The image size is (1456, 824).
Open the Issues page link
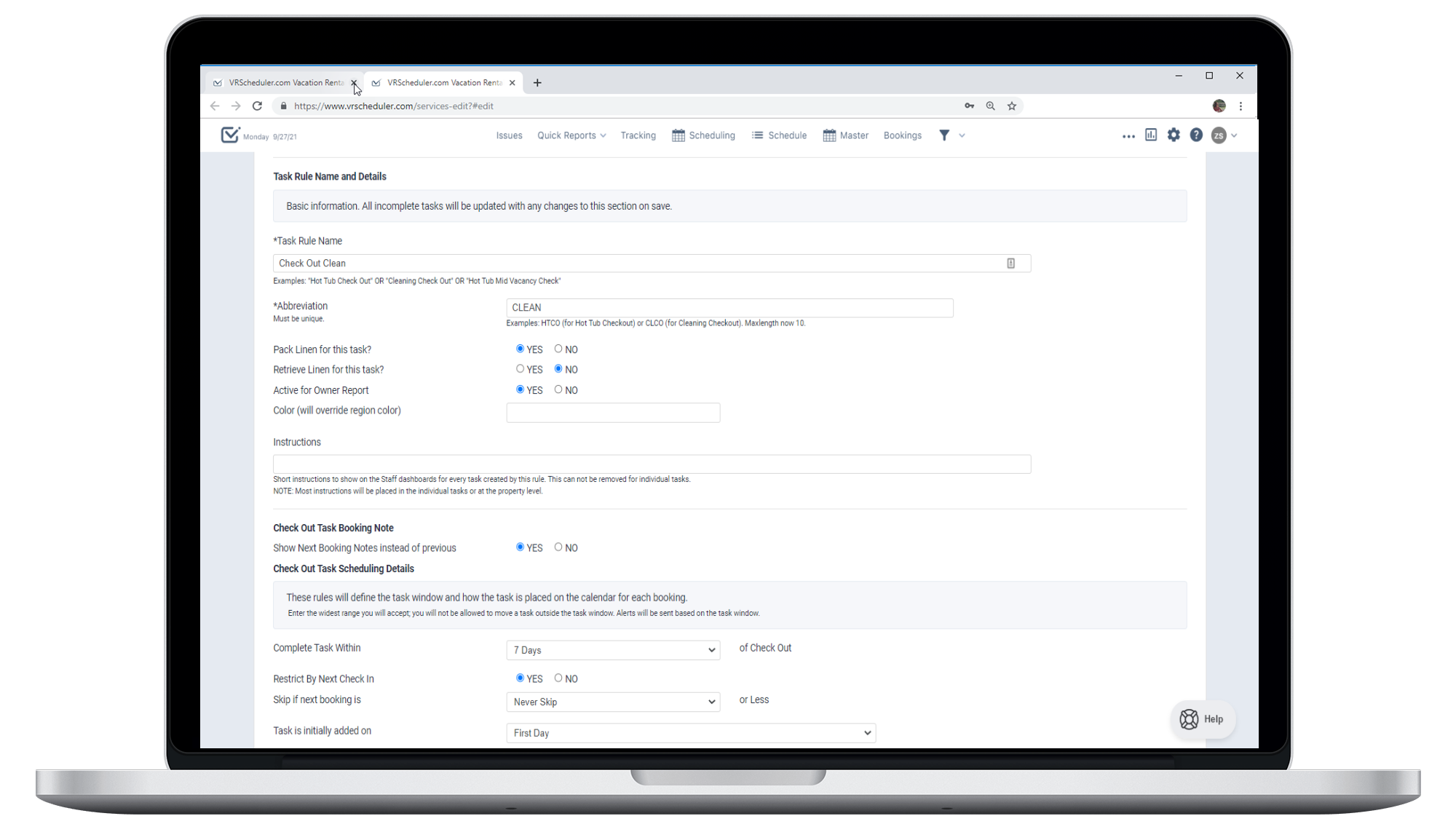tap(509, 135)
